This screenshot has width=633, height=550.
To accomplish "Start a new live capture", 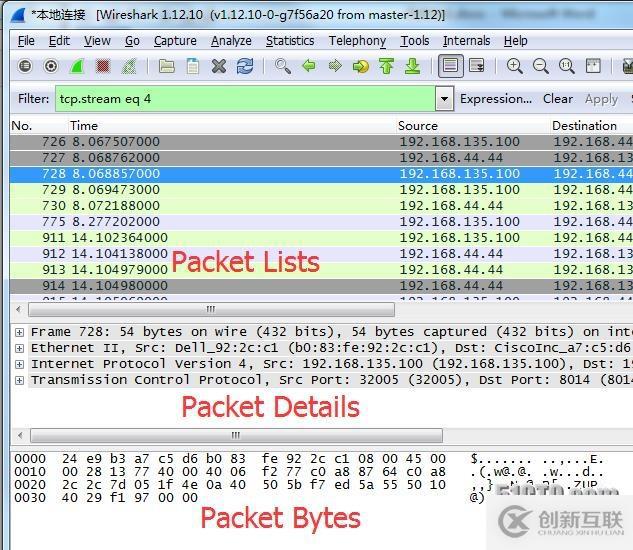I will point(77,66).
